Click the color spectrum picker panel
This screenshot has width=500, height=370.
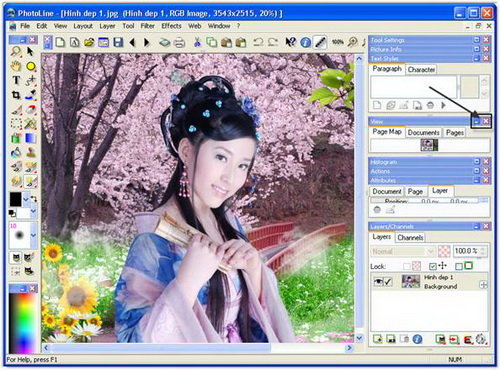pyautogui.click(x=23, y=323)
